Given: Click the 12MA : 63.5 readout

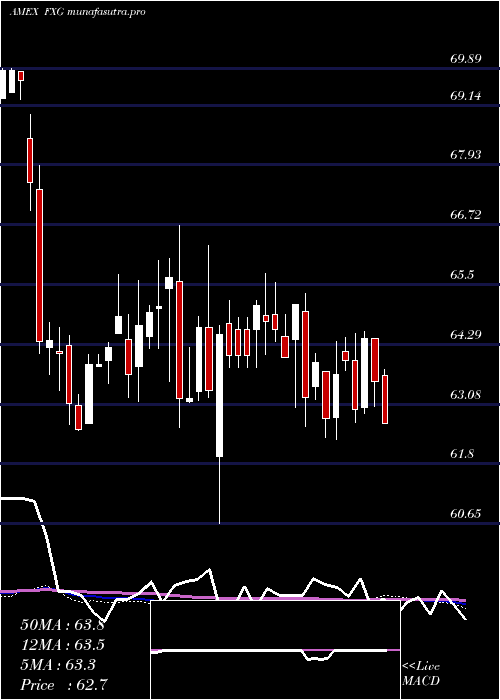Looking at the screenshot, I should tap(62, 645).
